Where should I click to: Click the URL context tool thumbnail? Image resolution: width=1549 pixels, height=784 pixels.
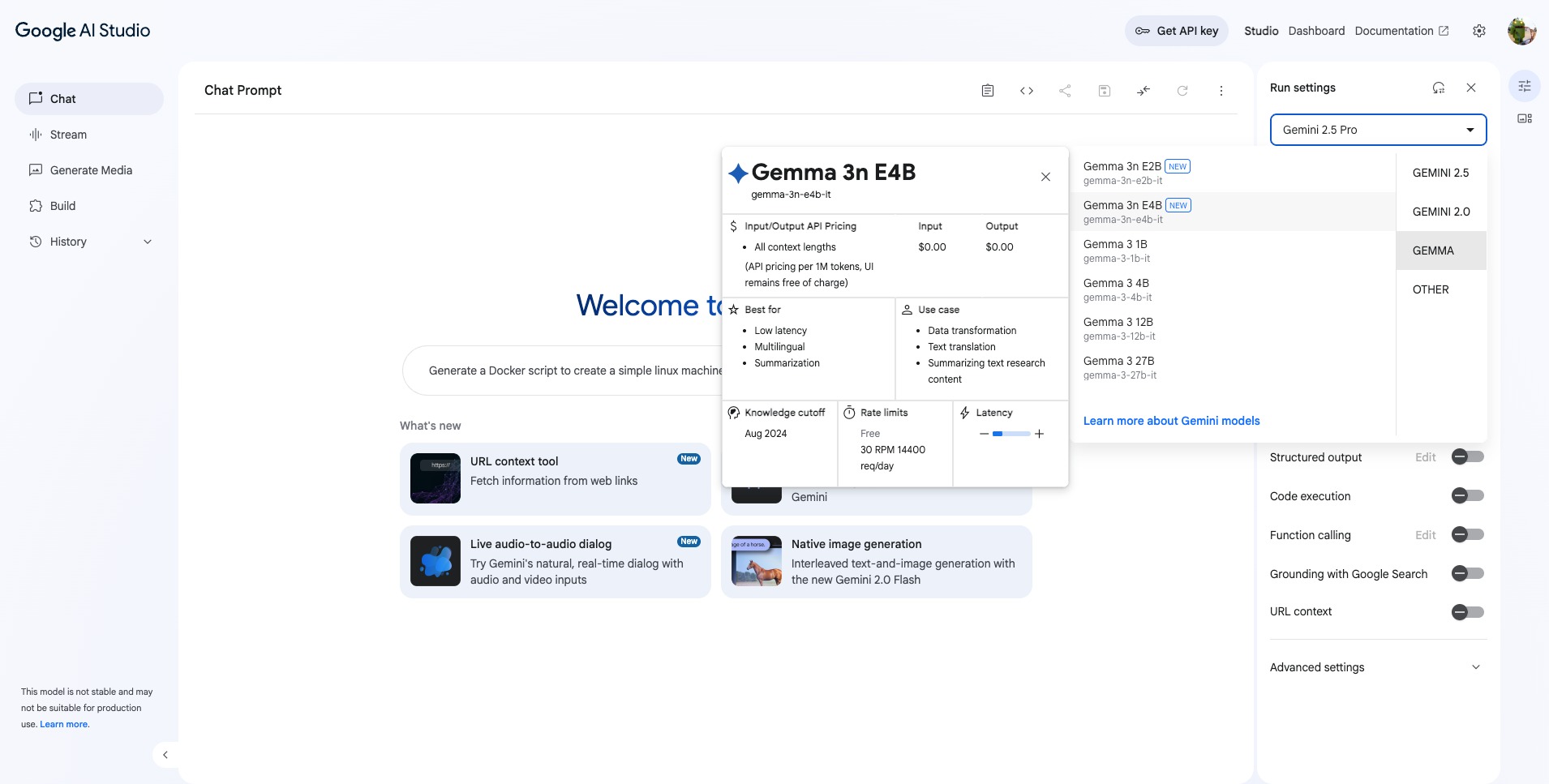point(436,478)
